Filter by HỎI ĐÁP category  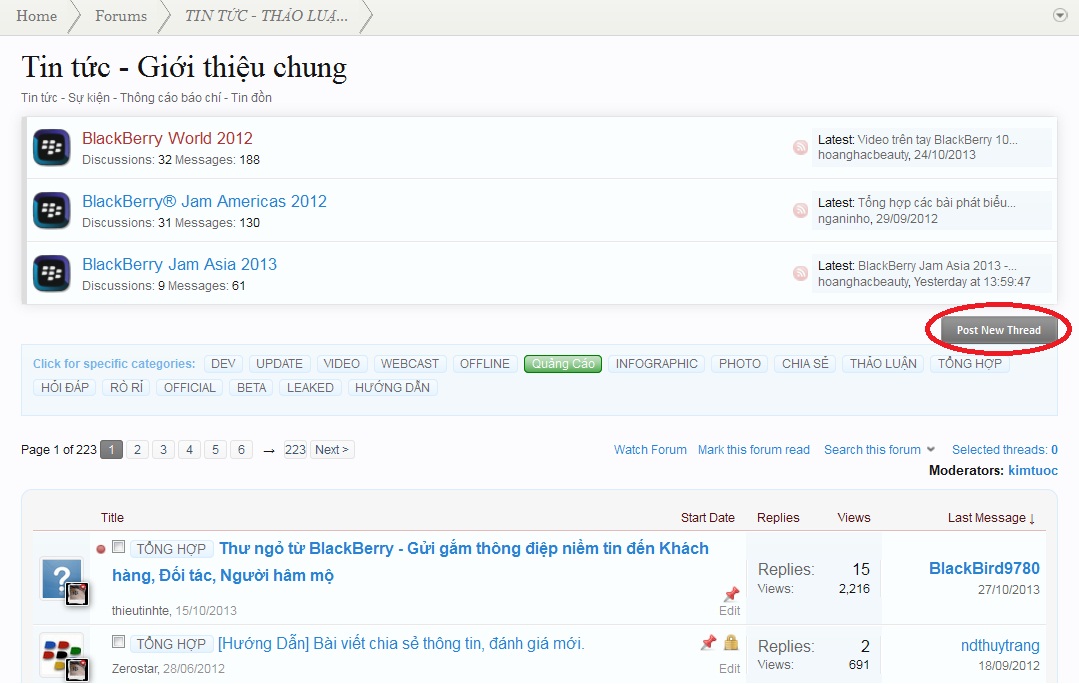tap(65, 387)
